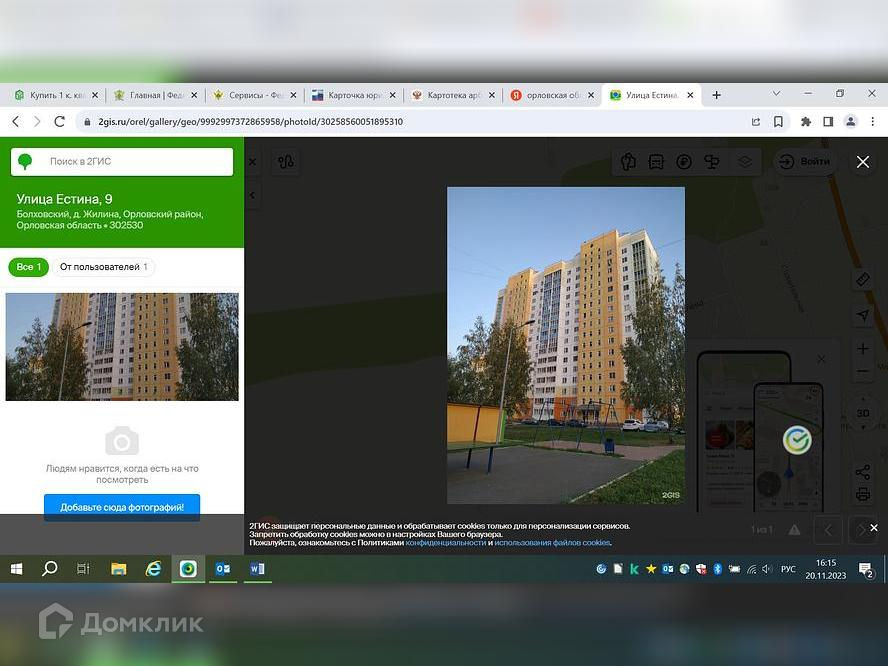Screen dimensions: 888x666
Task: Click 'Добавьте сюда фотографий!' button
Action: [122, 507]
